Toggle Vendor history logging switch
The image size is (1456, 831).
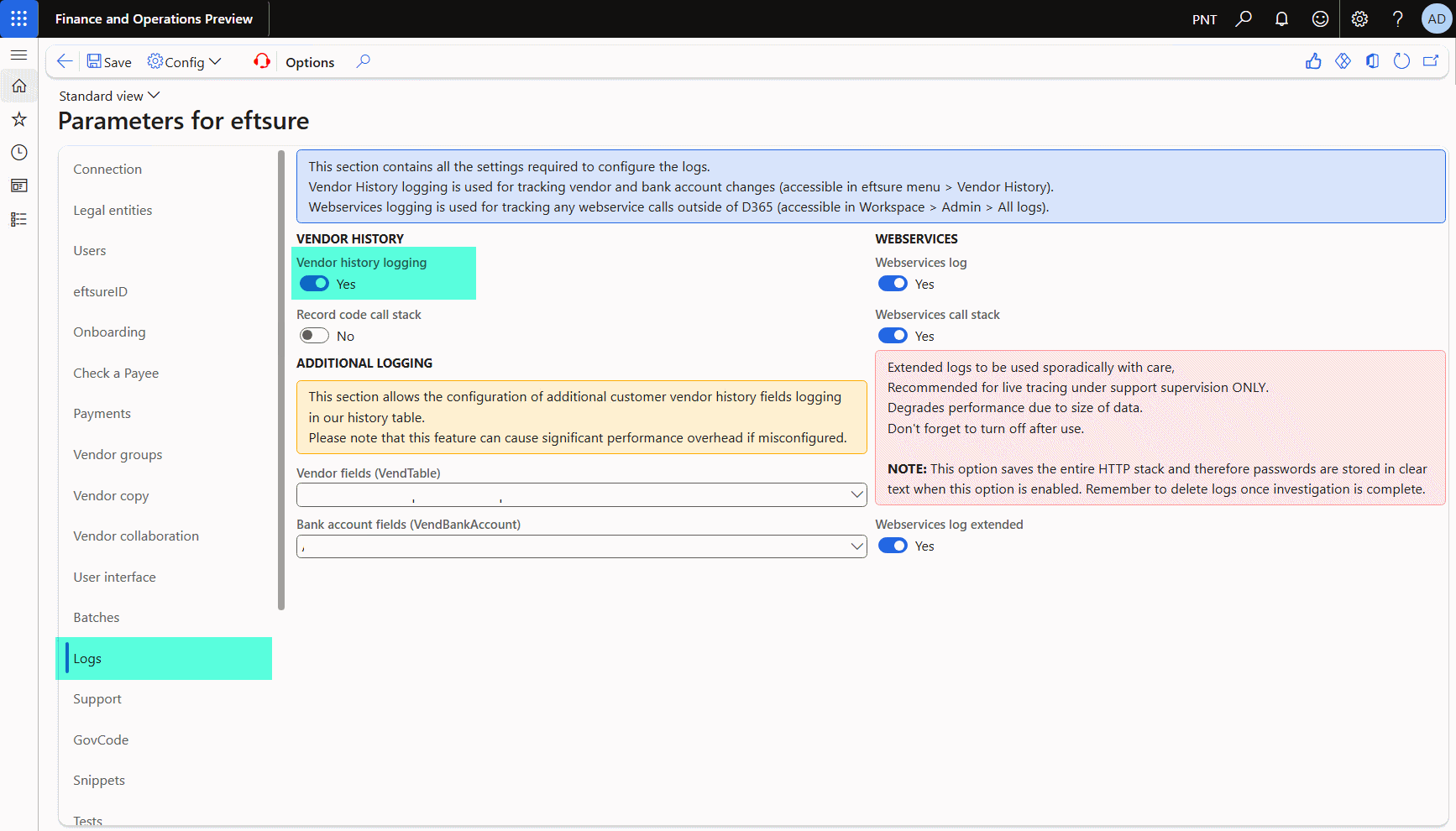[x=314, y=284]
